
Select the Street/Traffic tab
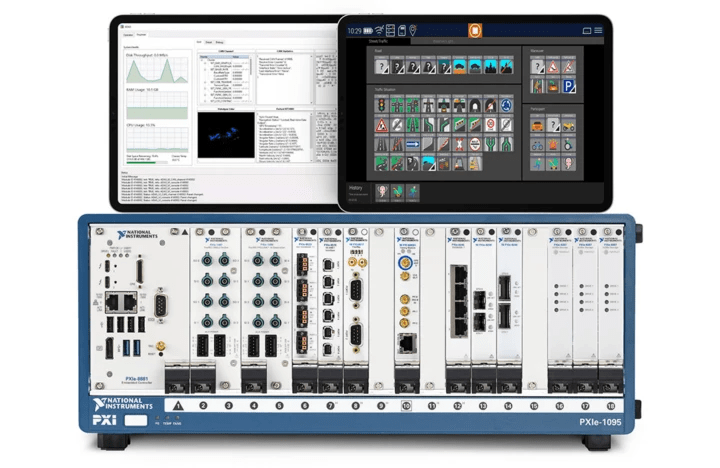[378, 41]
